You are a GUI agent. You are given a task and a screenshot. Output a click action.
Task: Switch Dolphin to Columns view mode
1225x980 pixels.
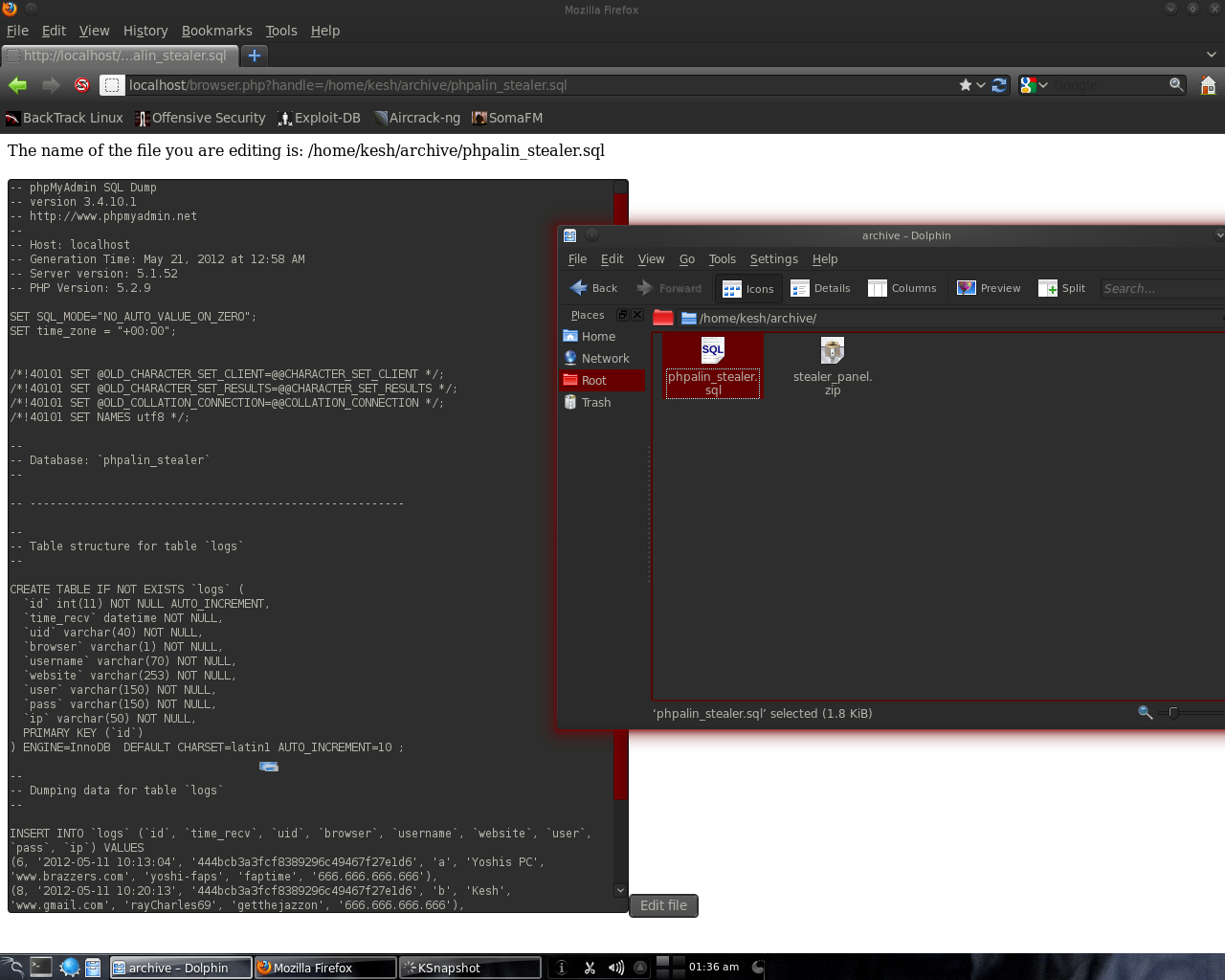pos(902,288)
